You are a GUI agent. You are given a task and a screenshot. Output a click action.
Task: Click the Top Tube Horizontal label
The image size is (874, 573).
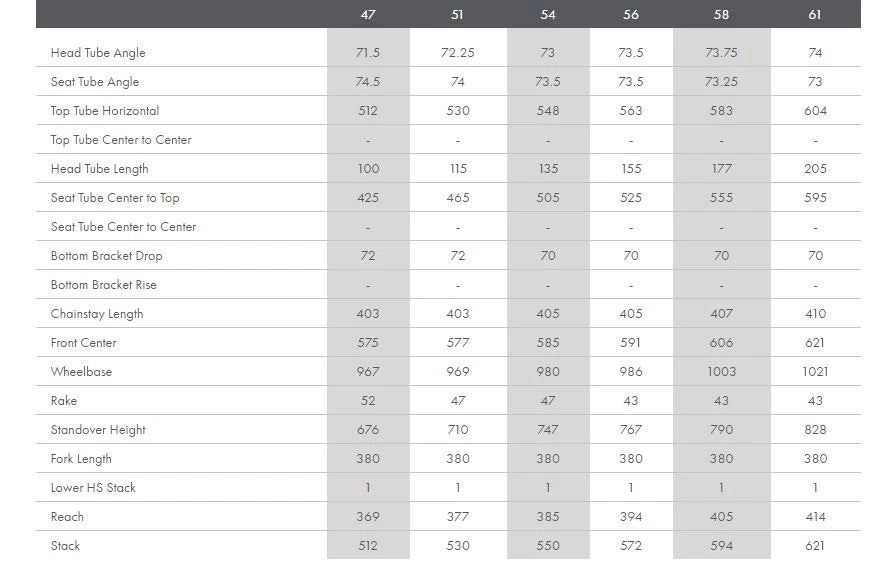point(105,111)
